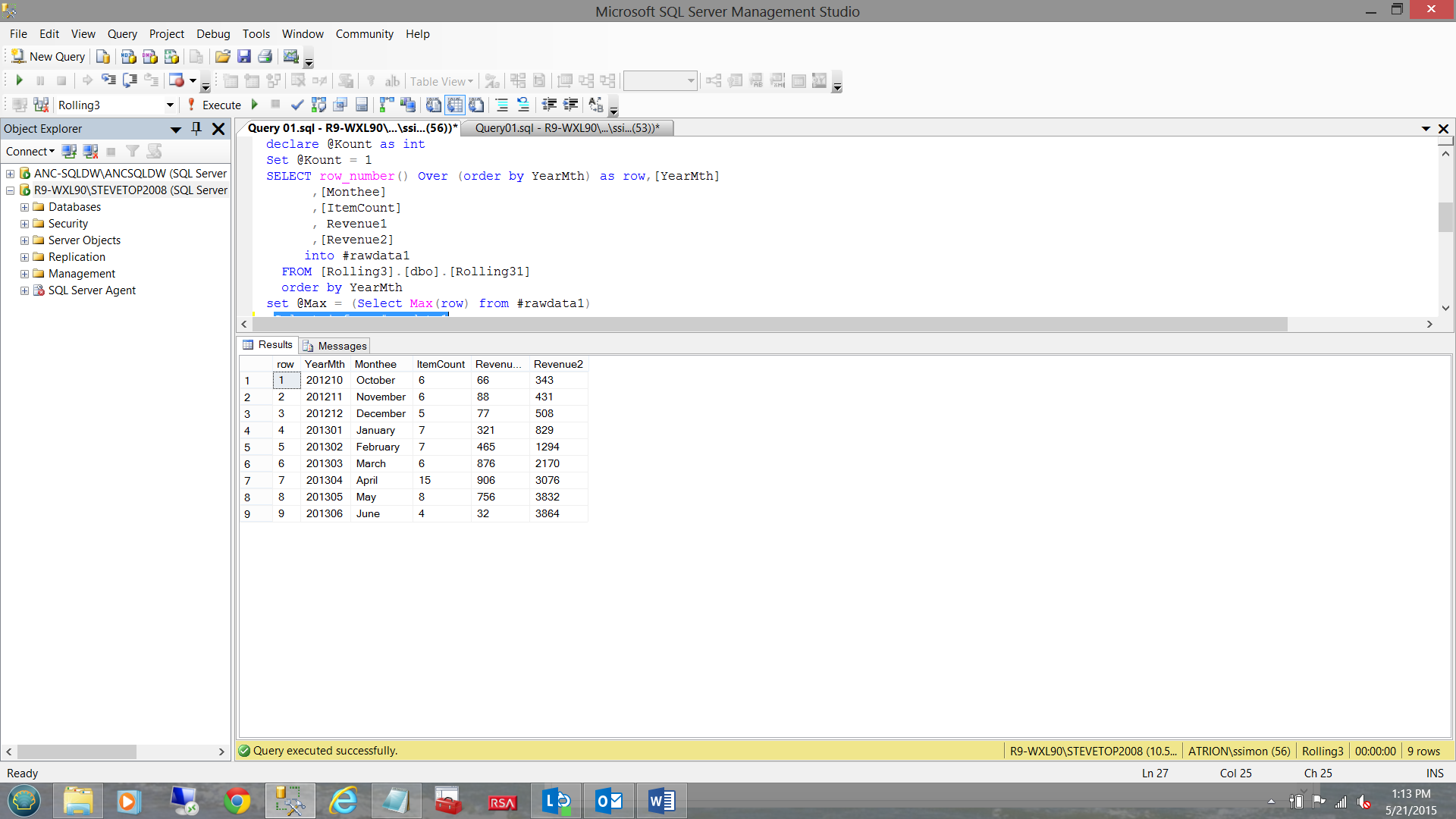Click the Activity Monitor toolbar icon
The image size is (1456, 819).
[x=290, y=57]
